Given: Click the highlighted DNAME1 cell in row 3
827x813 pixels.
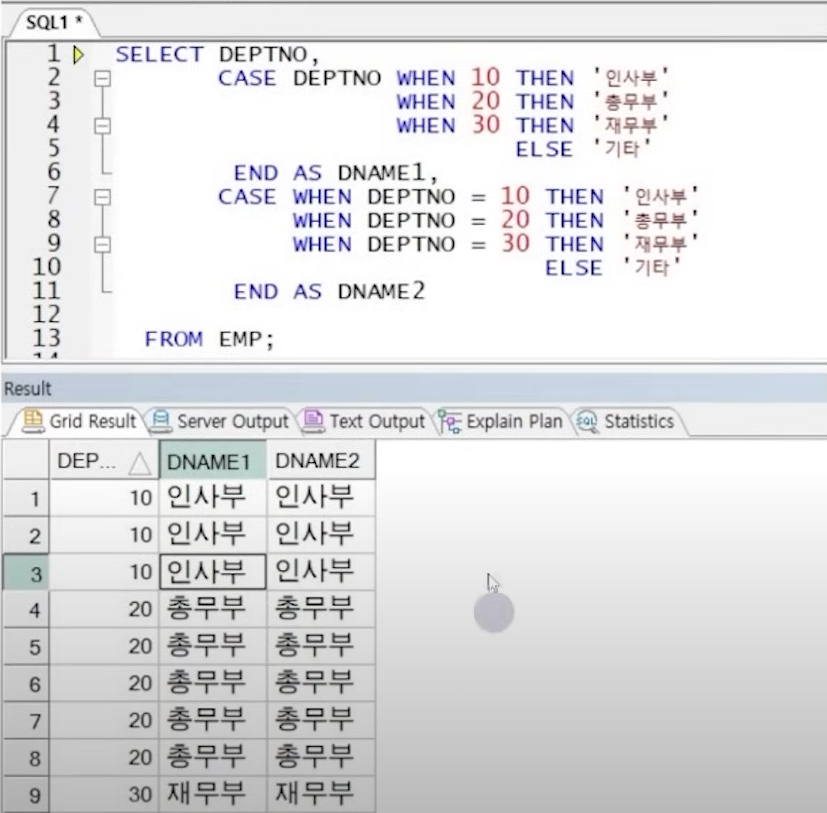Looking at the screenshot, I should [213, 572].
